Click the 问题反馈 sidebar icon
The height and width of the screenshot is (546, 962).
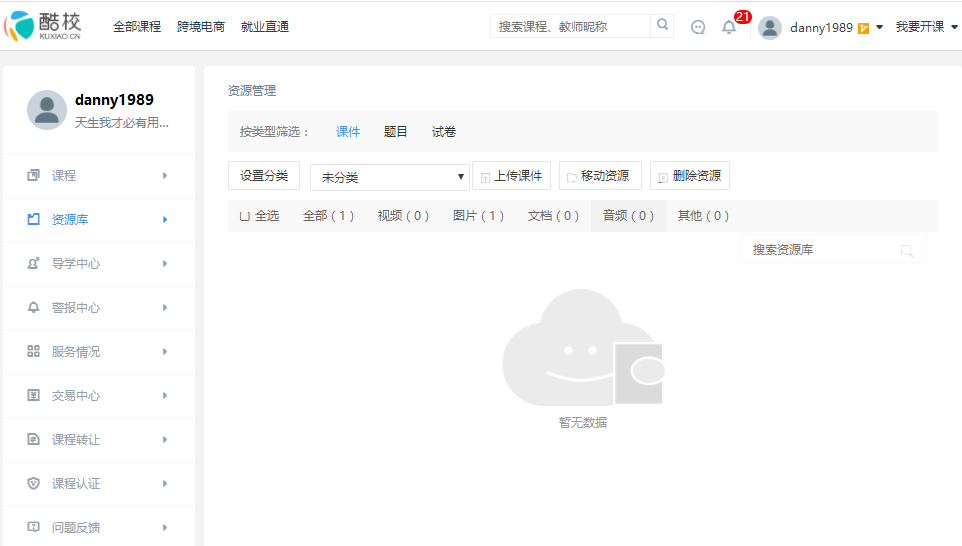pos(33,527)
